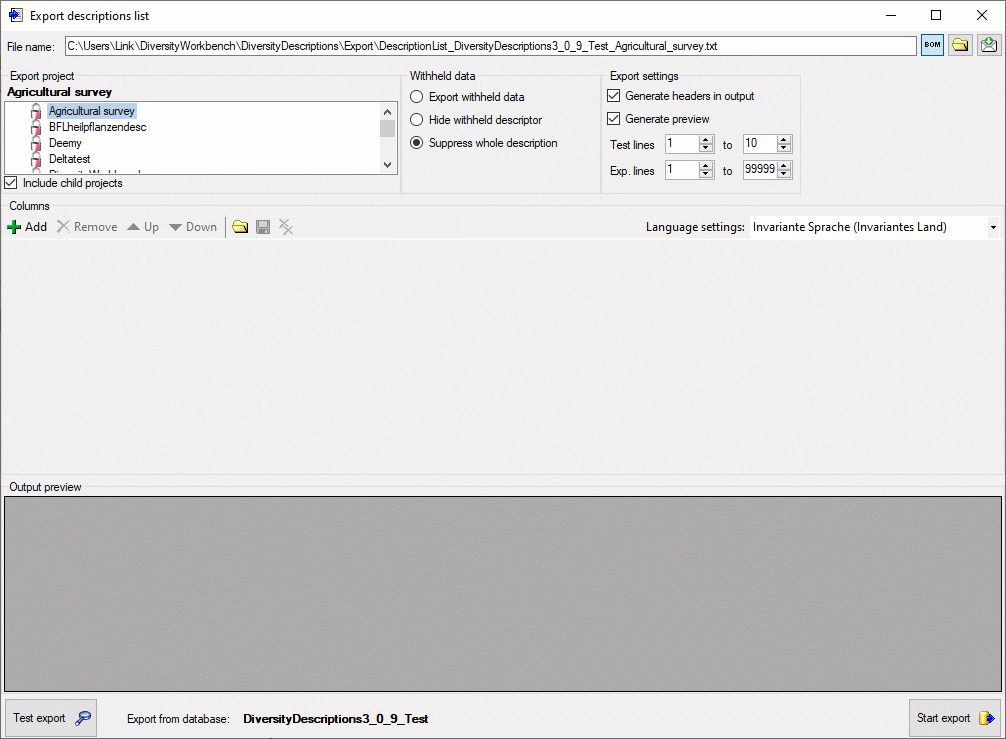Click the Exp. lines from field

tap(682, 170)
